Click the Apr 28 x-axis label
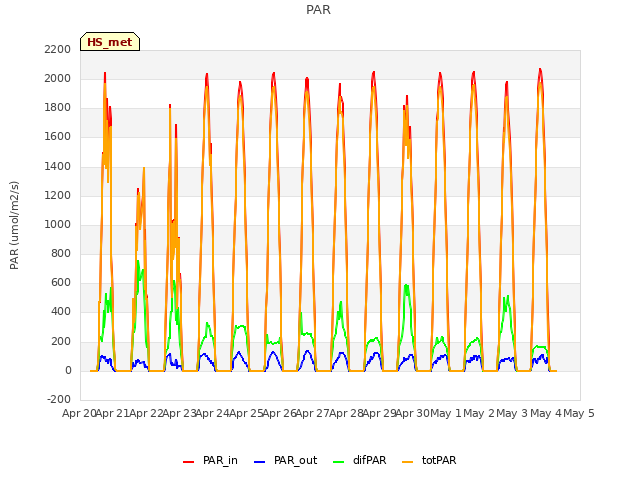The height and width of the screenshot is (480, 640). point(346,413)
